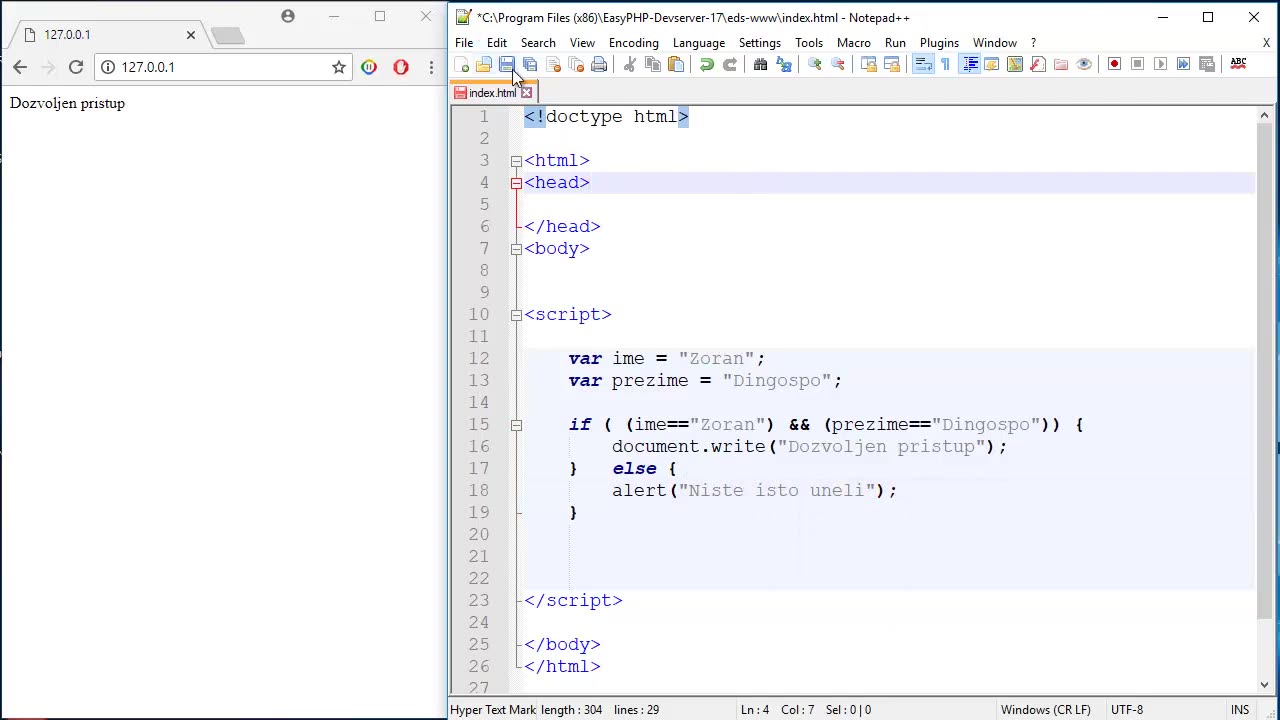Click the Stop recording macro icon

tap(1137, 64)
